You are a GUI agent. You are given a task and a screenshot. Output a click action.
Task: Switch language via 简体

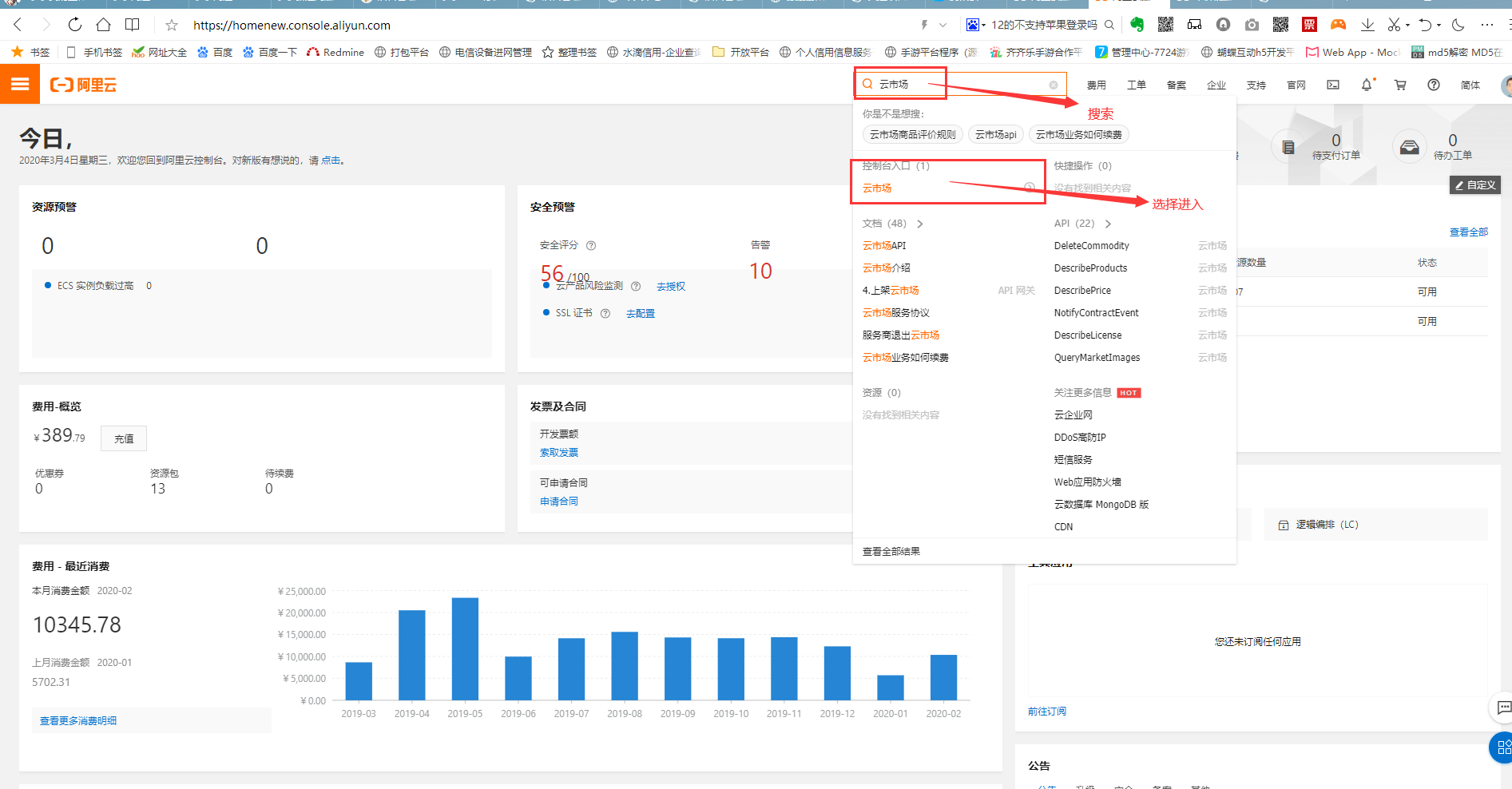(1470, 85)
